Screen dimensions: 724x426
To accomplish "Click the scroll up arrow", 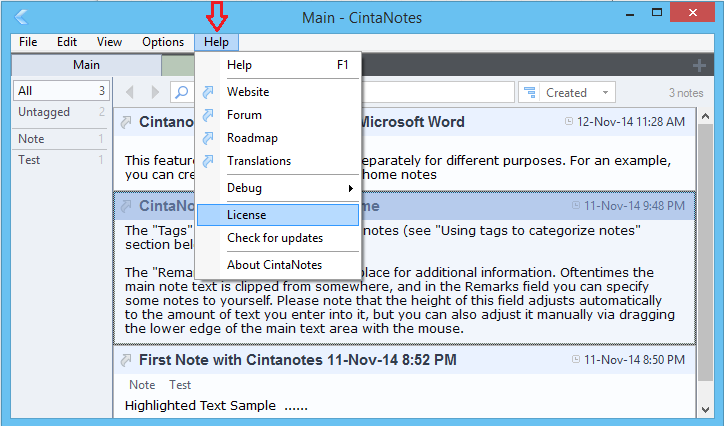I will (x=705, y=116).
